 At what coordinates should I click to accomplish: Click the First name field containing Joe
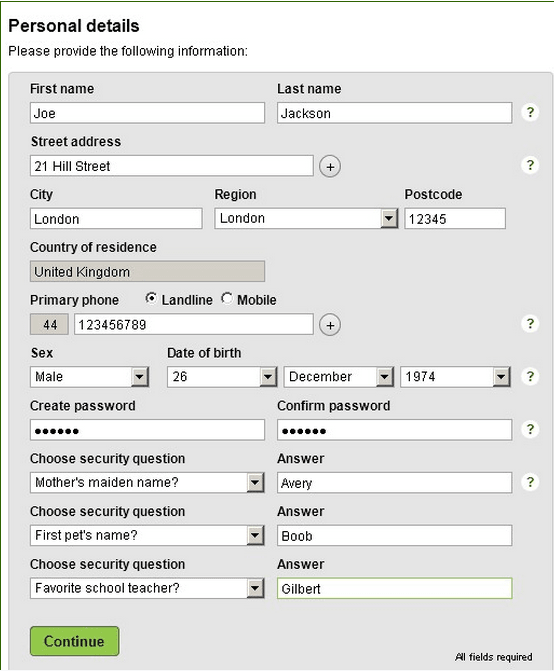click(147, 113)
